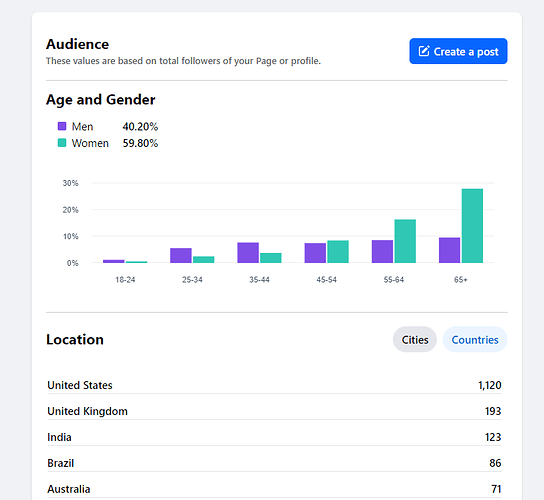Click the Men bar for 65+
The width and height of the screenshot is (544, 500).
pos(449,250)
